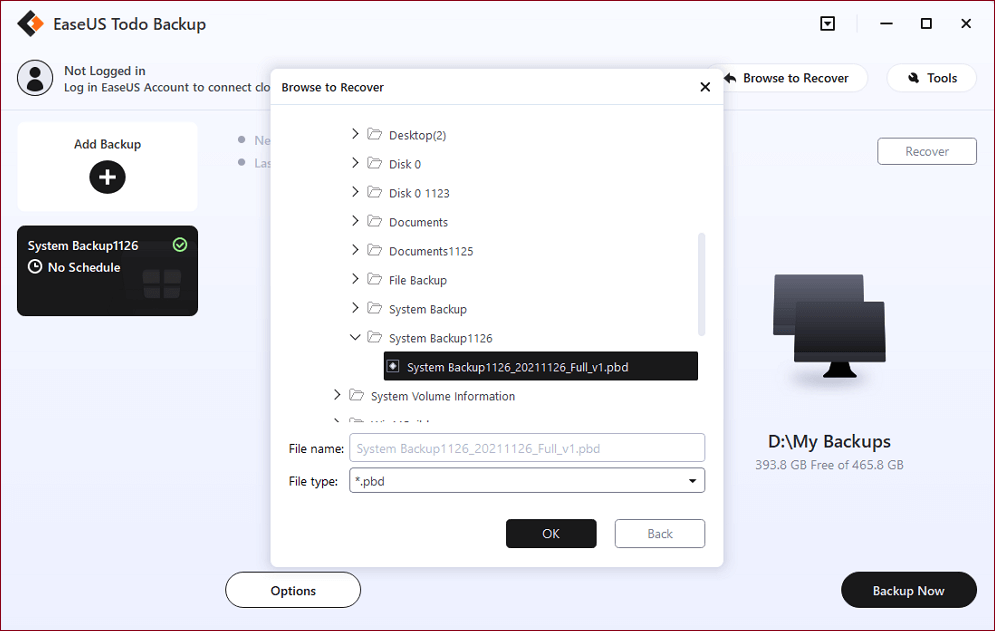Click the Back button
The height and width of the screenshot is (631, 995).
659,534
